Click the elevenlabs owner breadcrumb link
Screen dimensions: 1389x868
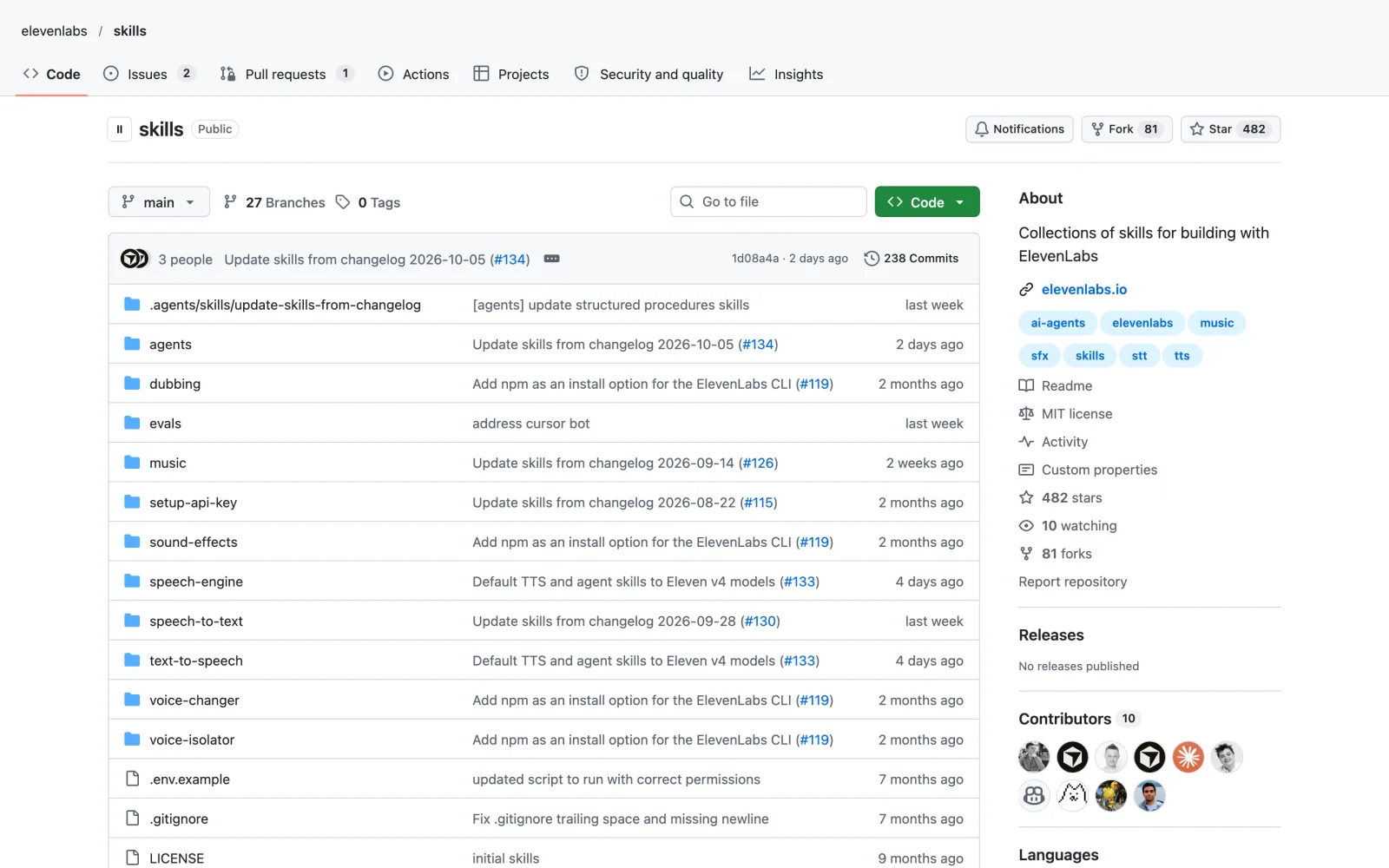(54, 31)
